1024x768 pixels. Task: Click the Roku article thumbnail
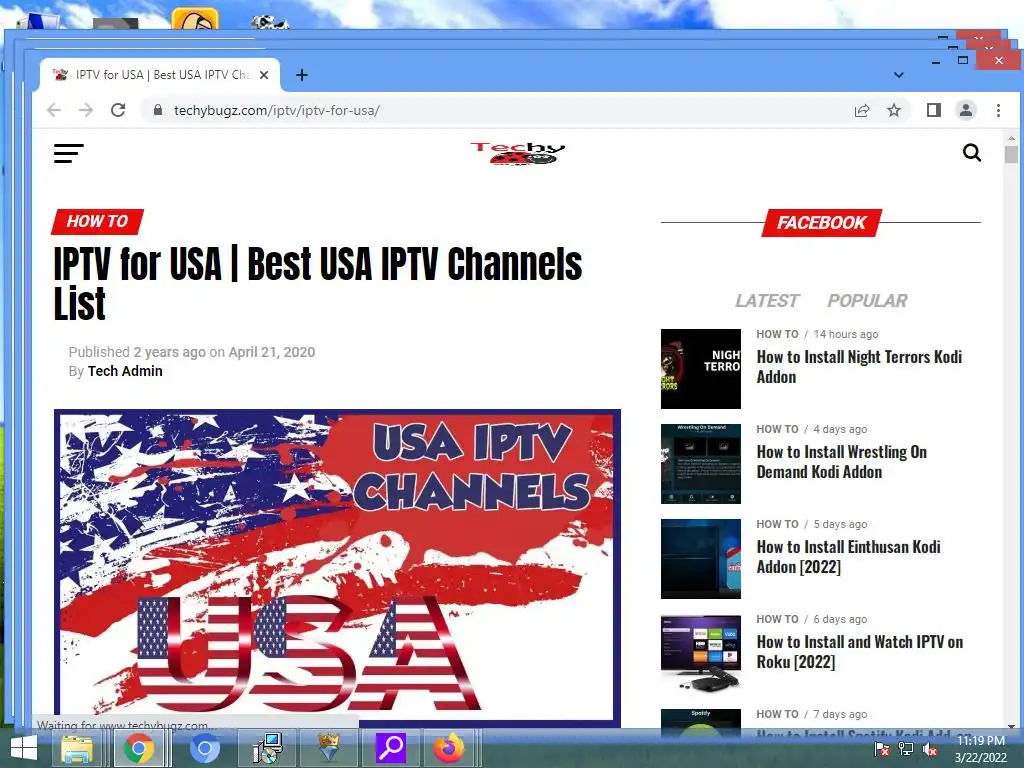701,654
